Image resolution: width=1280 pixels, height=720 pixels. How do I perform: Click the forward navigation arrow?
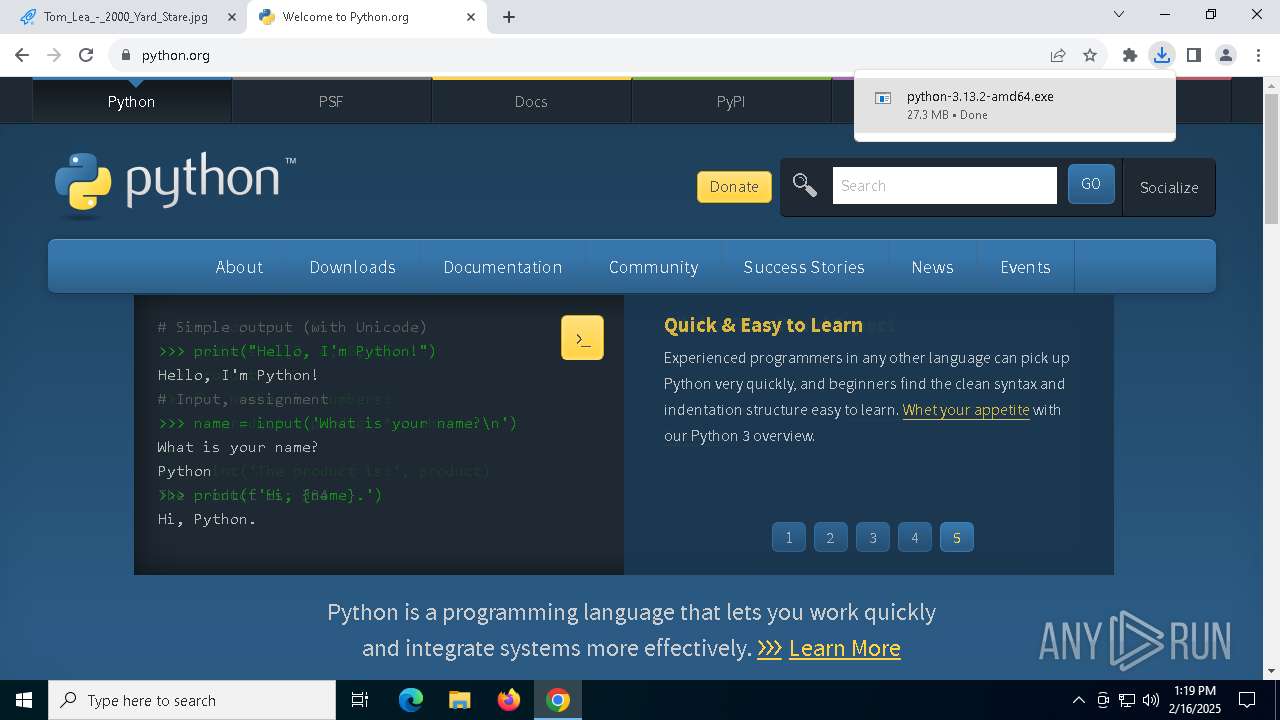point(54,55)
